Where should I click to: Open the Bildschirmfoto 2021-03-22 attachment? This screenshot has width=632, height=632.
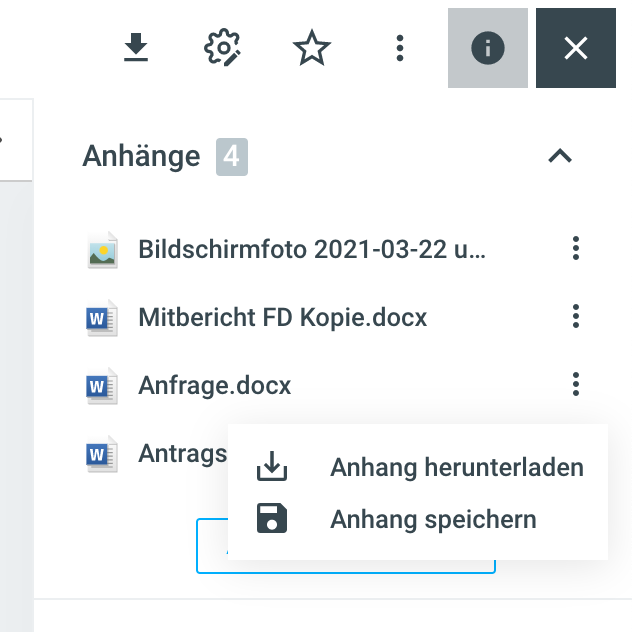312,249
